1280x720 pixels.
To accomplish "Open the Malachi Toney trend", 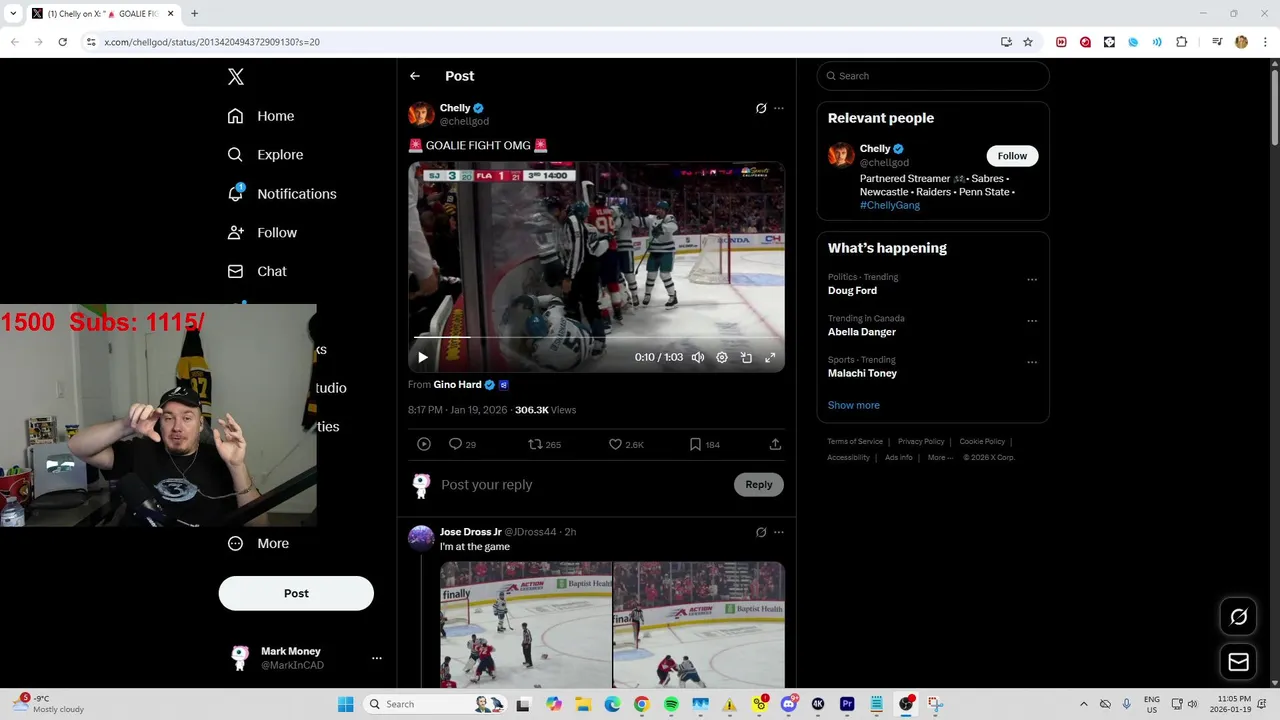I will pos(863,373).
